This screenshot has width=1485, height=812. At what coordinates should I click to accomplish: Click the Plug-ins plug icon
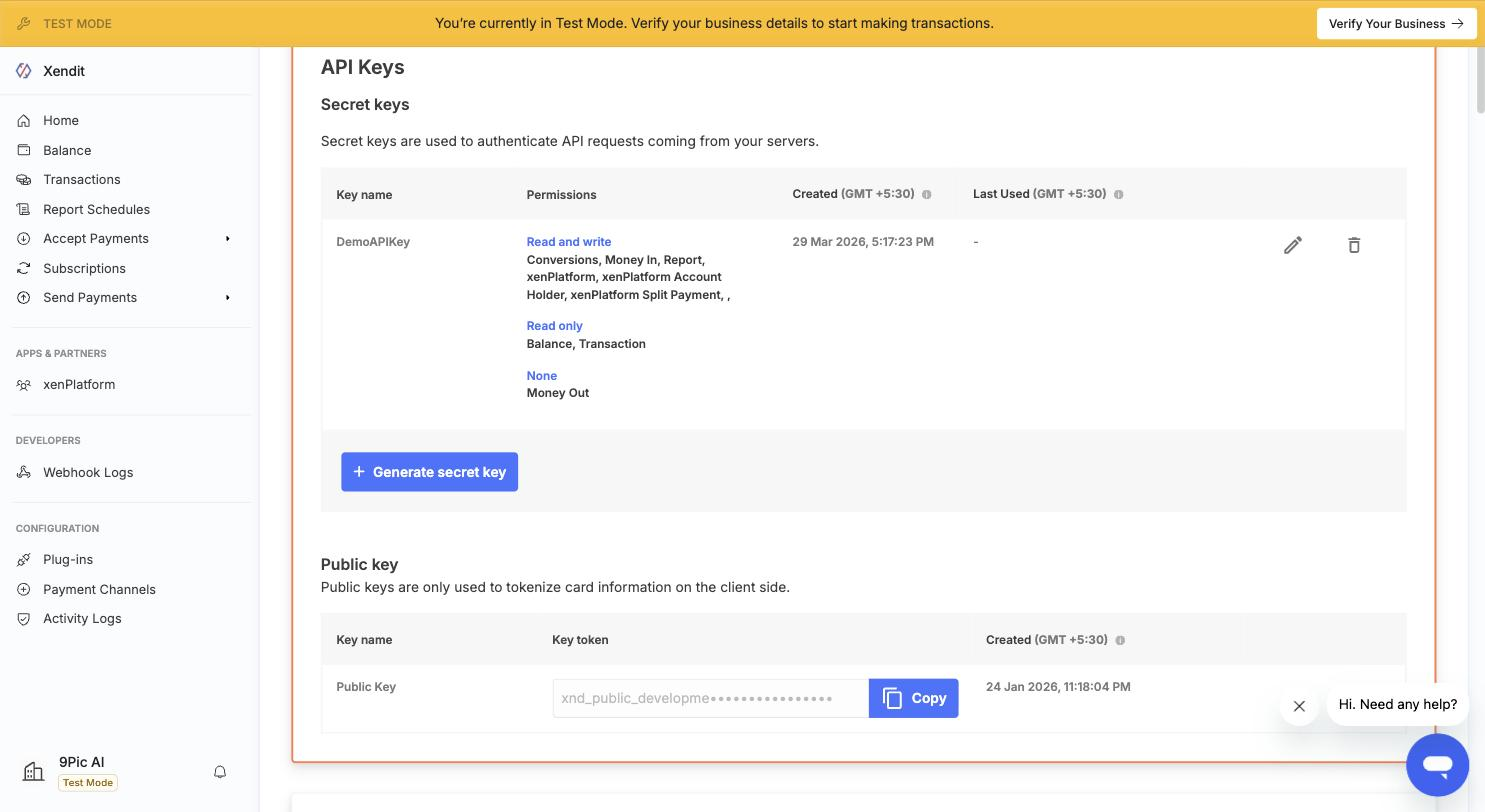click(24, 560)
